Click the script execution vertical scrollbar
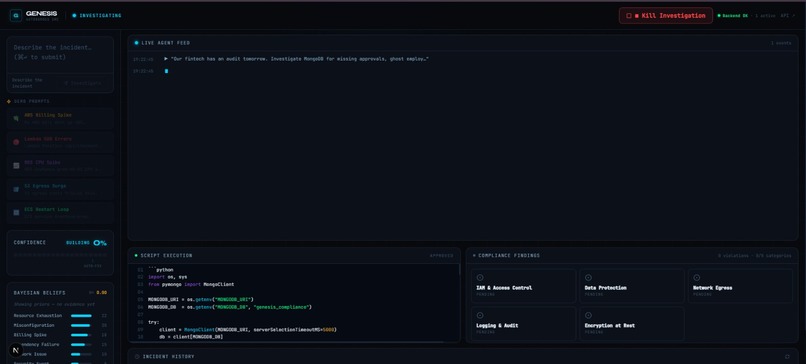 point(459,270)
